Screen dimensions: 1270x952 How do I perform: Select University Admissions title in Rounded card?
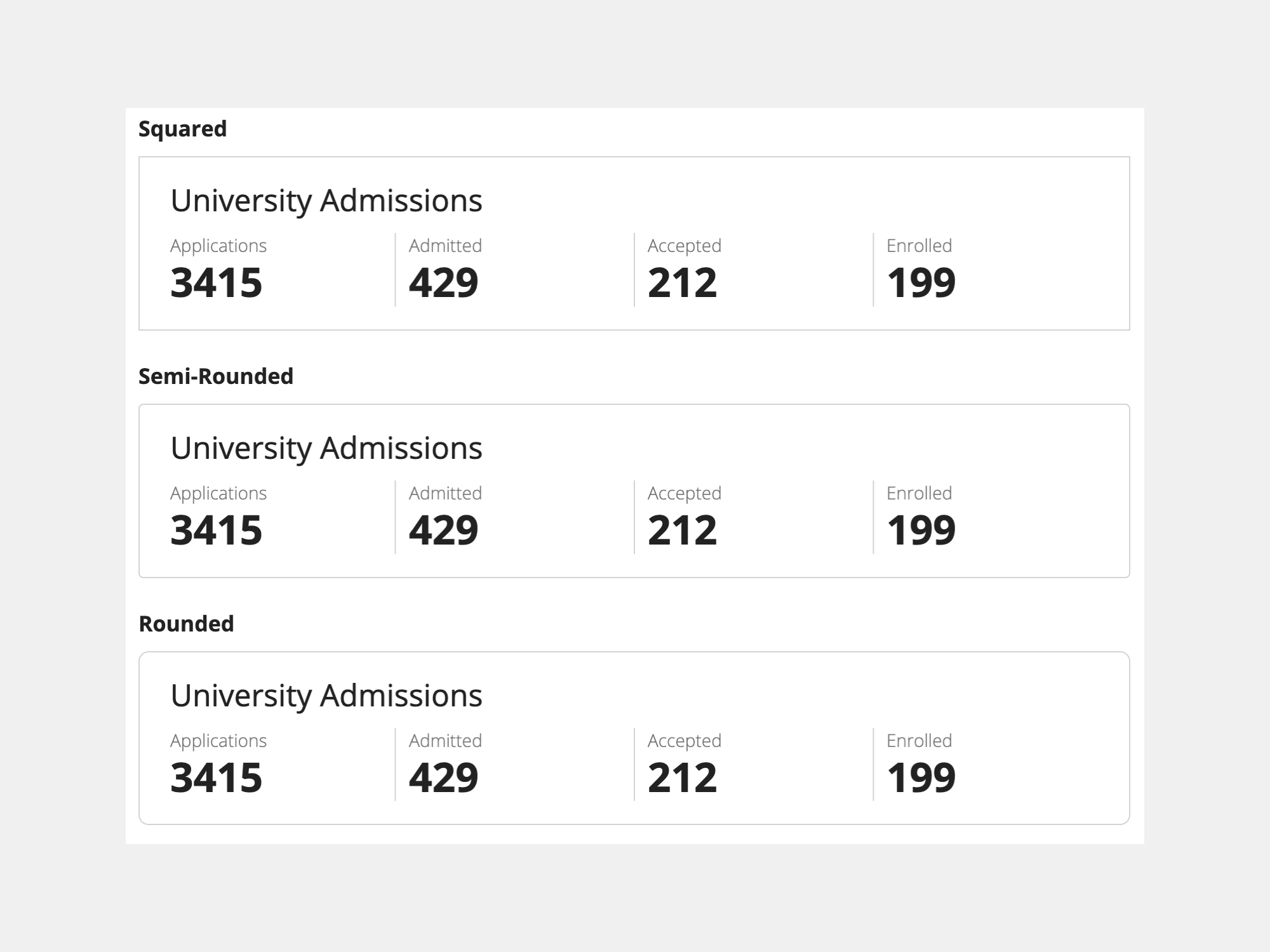click(x=326, y=696)
